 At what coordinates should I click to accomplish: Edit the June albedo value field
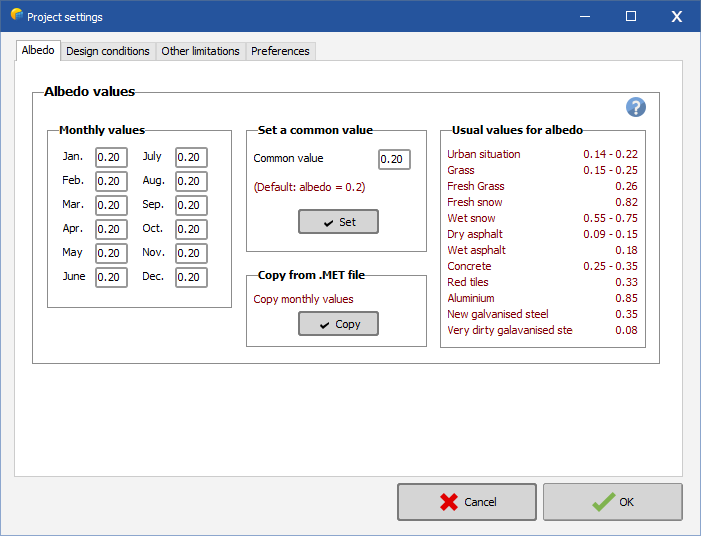coord(111,277)
